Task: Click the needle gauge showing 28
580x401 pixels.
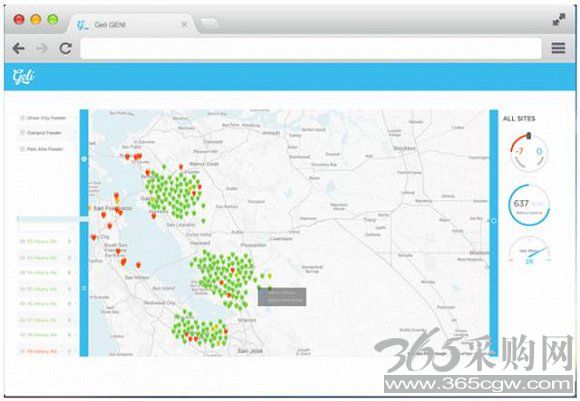Action: [530, 252]
